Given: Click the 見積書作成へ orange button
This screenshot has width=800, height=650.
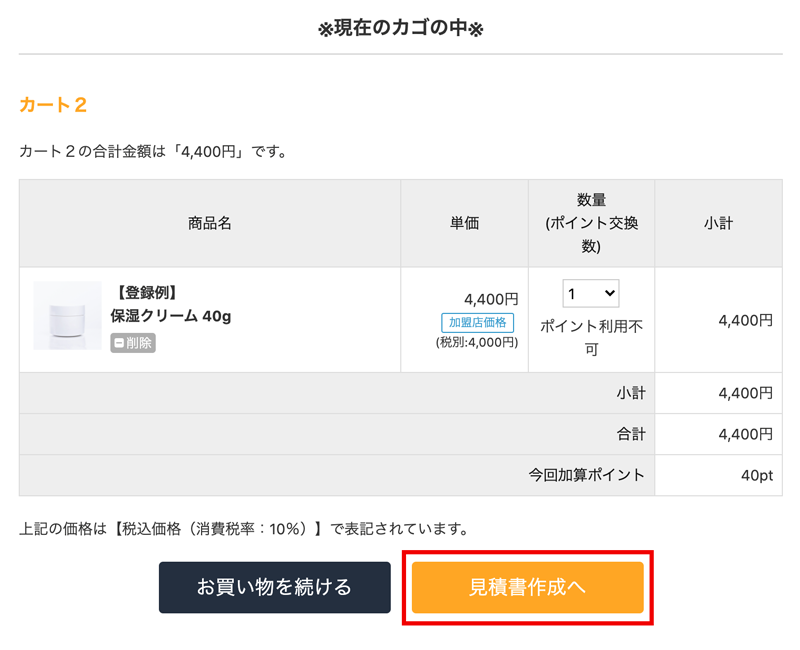Looking at the screenshot, I should click(x=527, y=587).
